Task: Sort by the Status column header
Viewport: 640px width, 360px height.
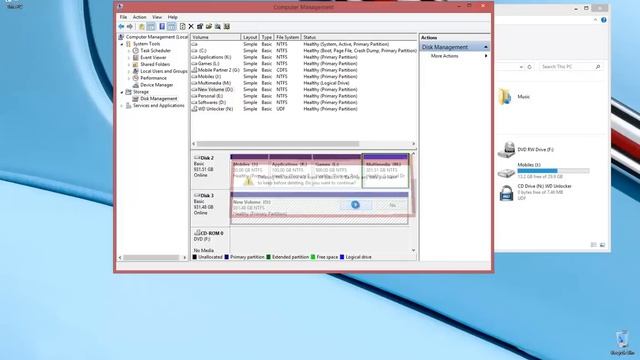Action: coord(359,37)
